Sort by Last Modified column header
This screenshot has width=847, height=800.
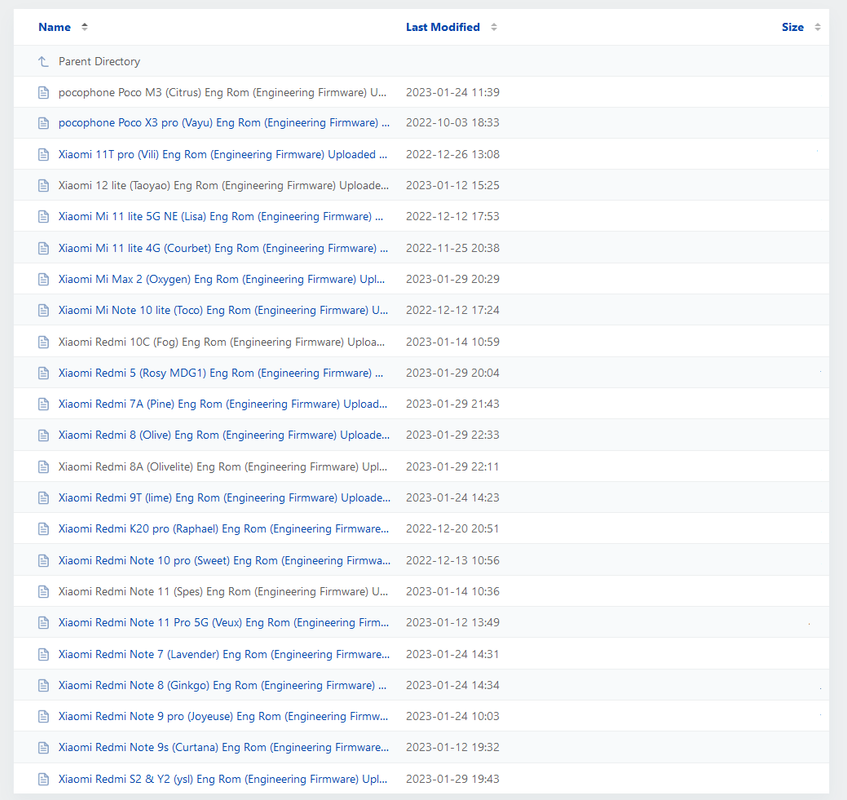(442, 27)
